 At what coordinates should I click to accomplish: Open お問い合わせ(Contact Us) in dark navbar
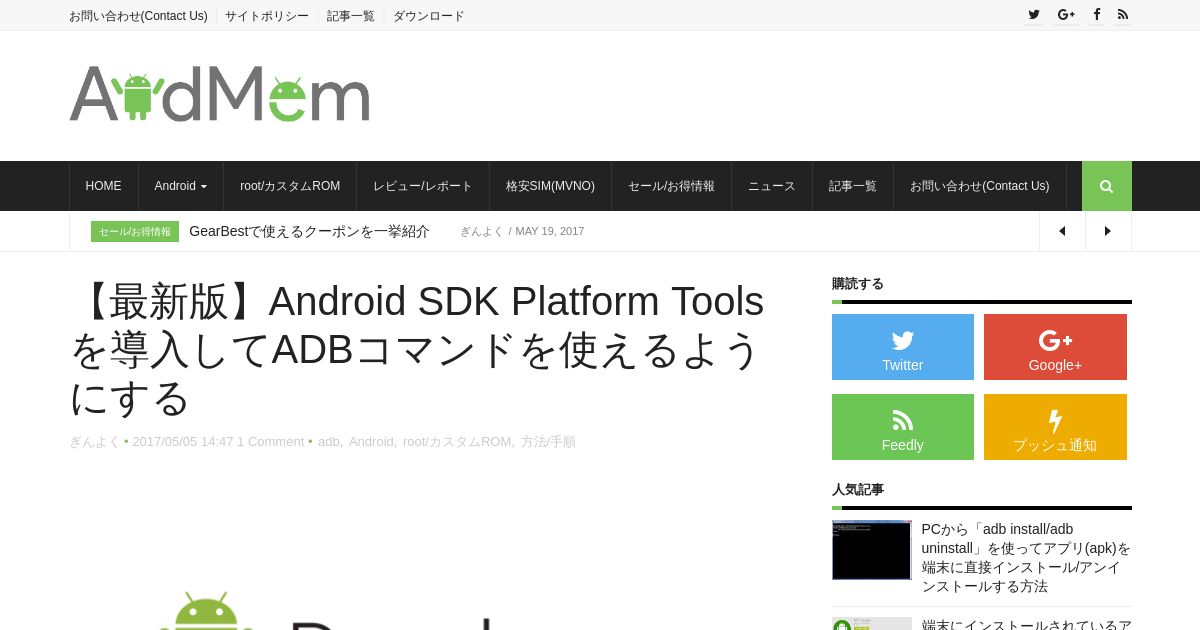tap(980, 186)
